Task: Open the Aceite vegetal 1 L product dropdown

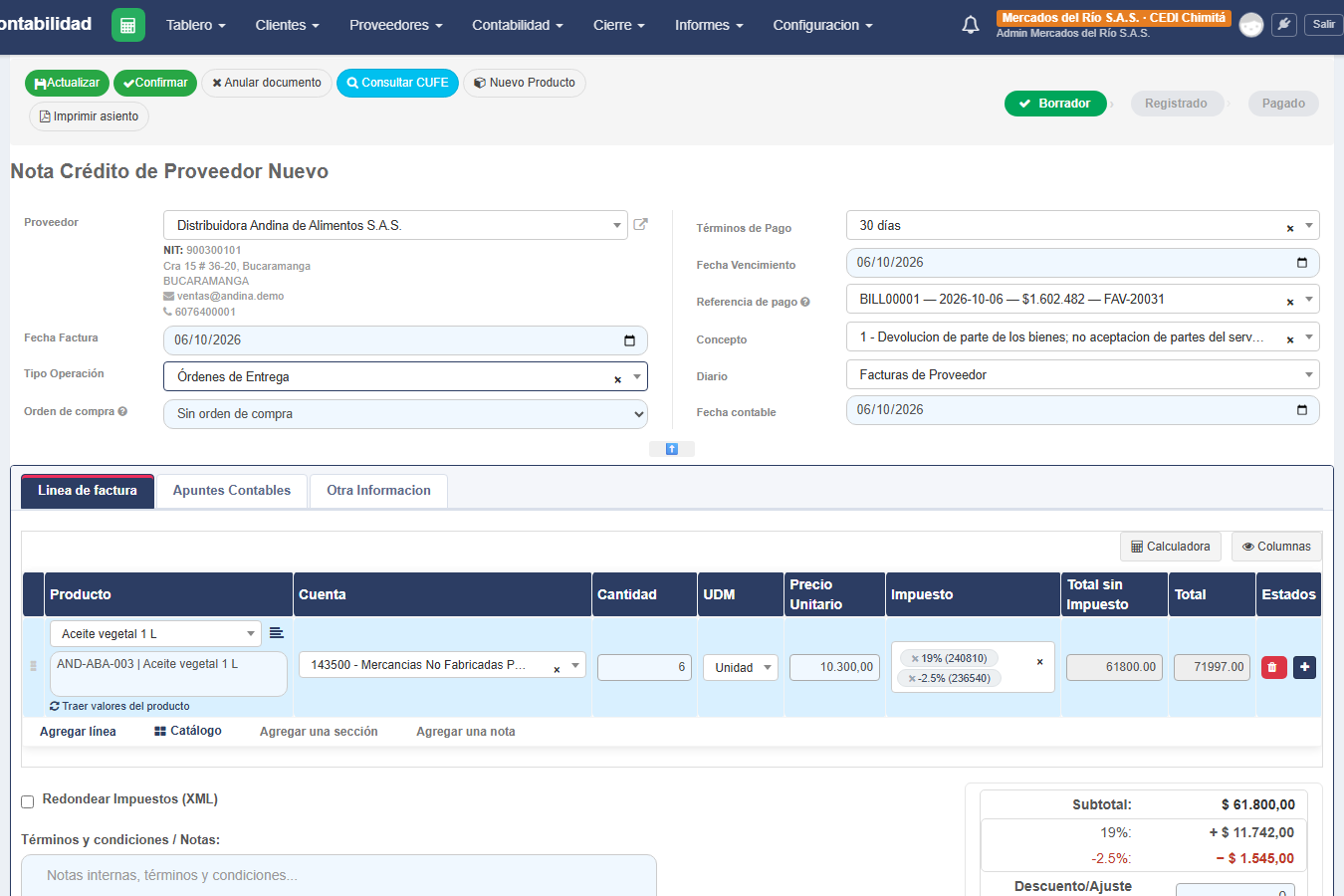Action: (x=155, y=633)
